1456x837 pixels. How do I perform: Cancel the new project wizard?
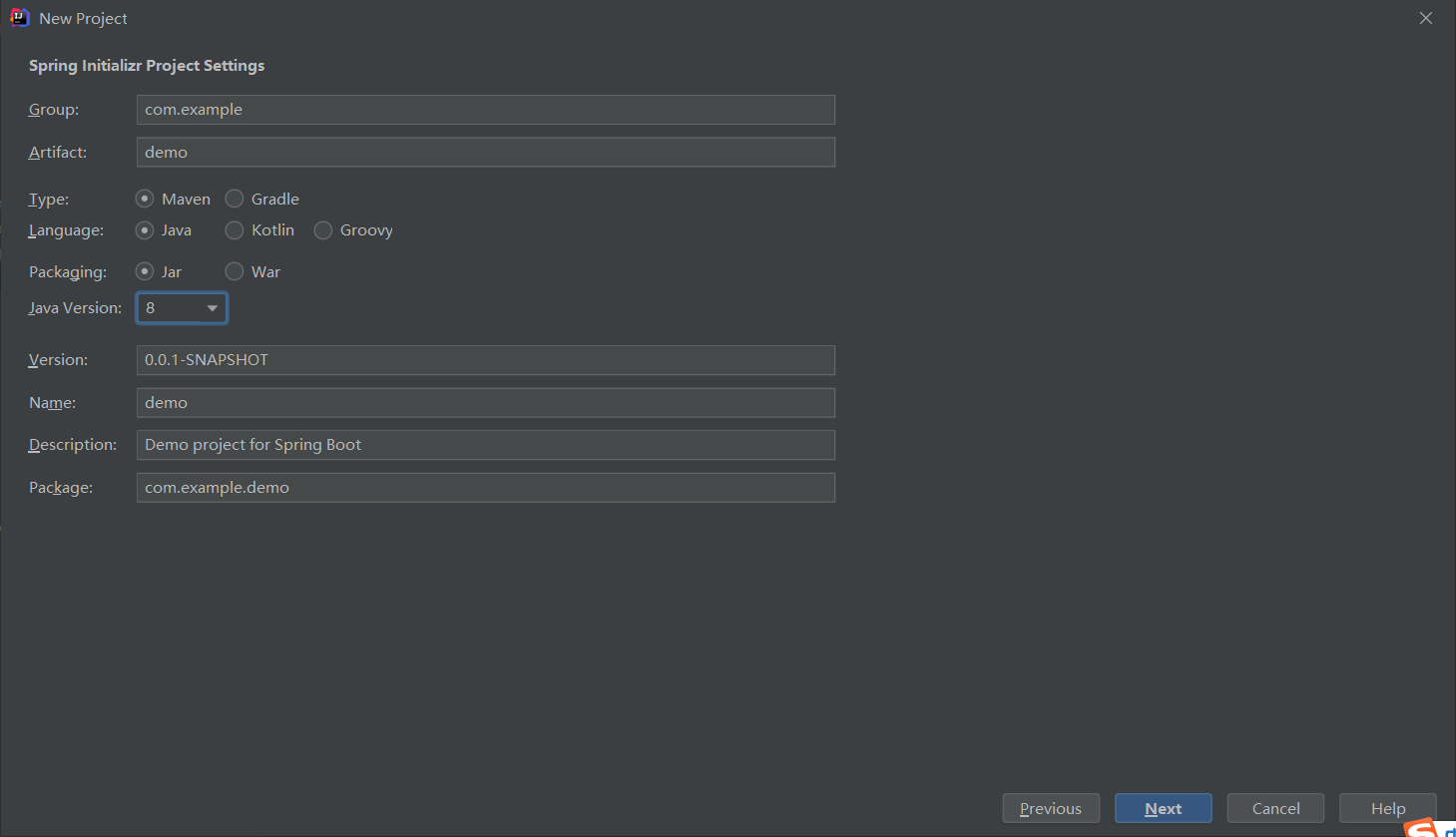(1275, 808)
